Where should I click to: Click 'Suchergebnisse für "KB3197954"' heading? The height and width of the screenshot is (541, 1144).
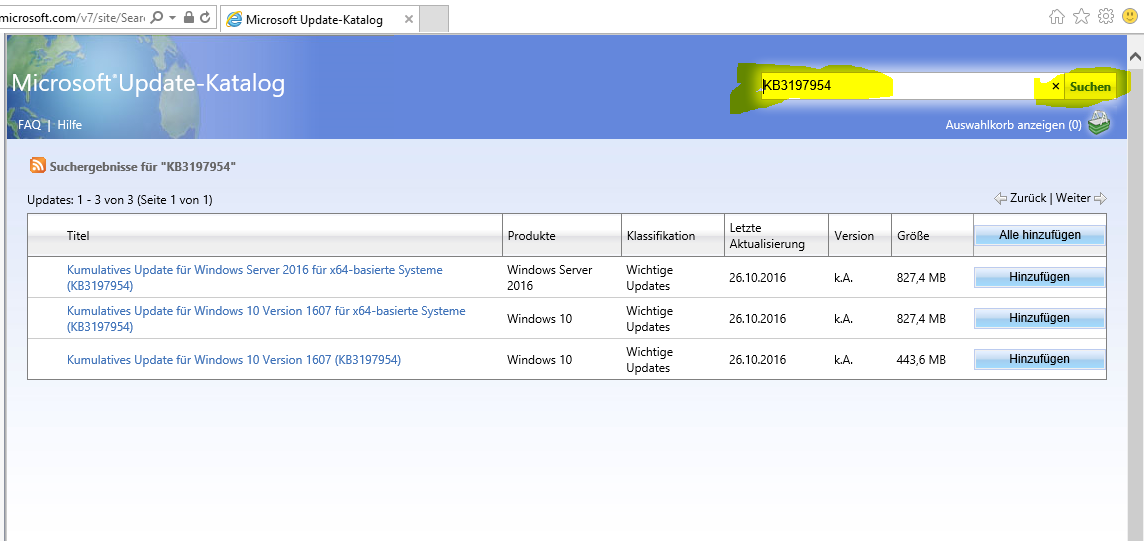click(143, 167)
